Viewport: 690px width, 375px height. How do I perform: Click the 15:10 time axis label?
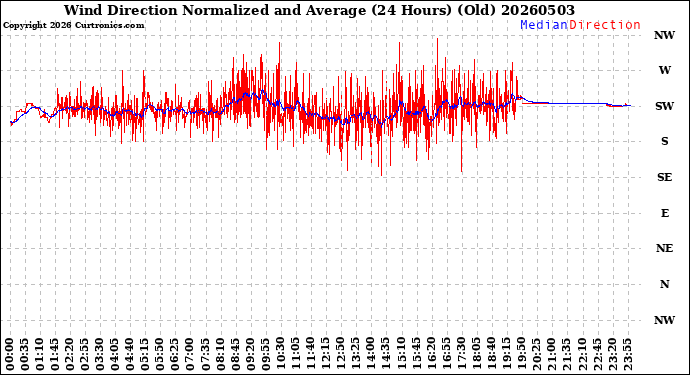click(401, 355)
